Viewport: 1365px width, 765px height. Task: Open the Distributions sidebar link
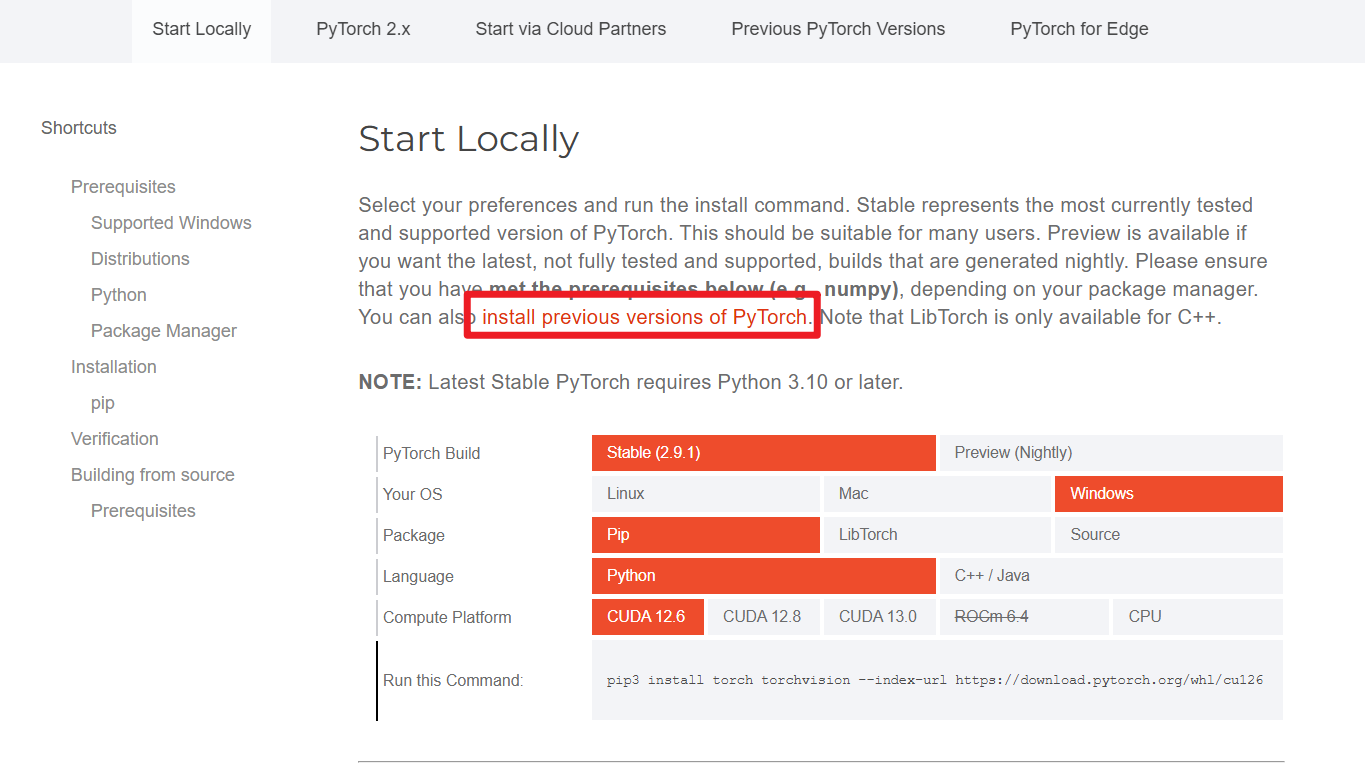(140, 259)
